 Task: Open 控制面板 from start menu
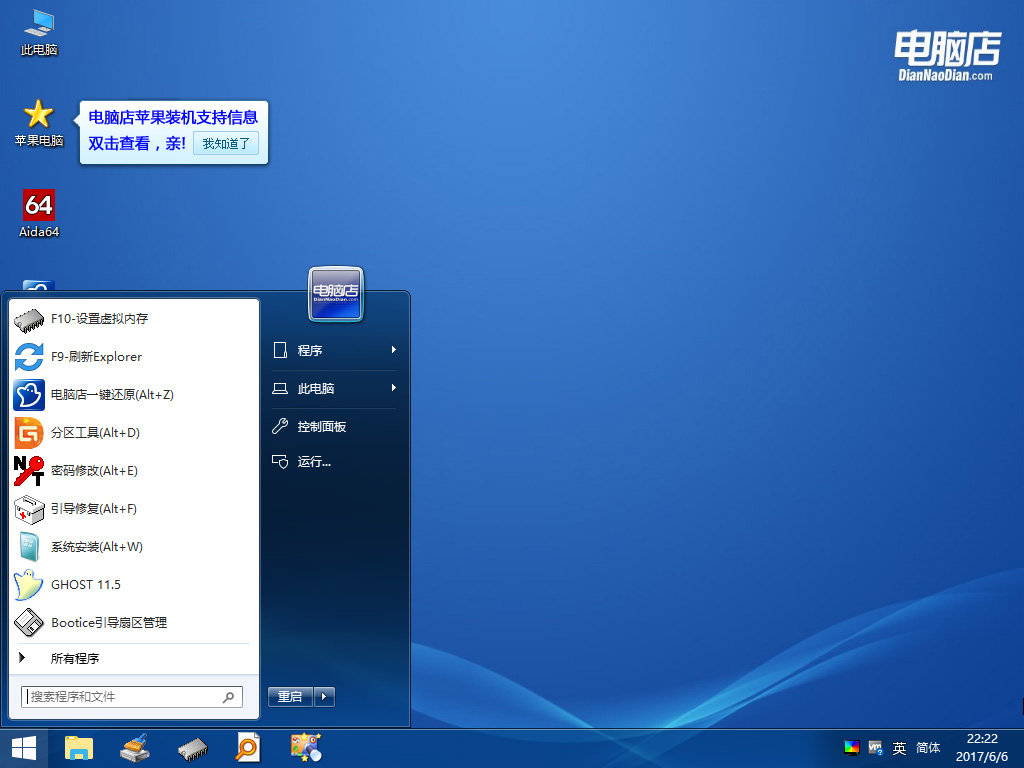pyautogui.click(x=334, y=426)
